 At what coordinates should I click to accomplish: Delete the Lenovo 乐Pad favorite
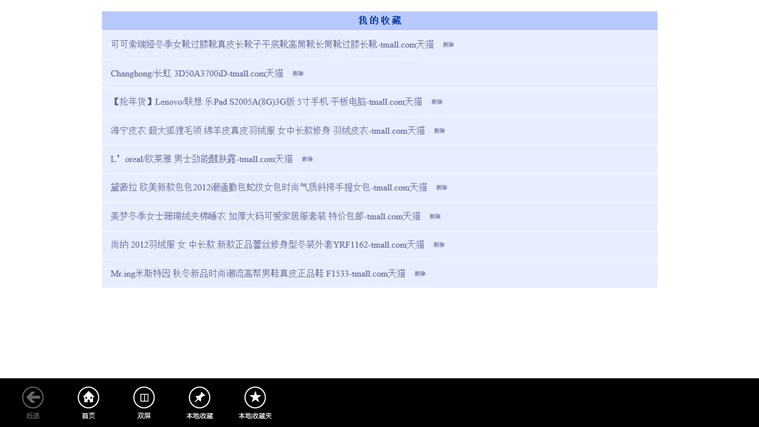[437, 102]
